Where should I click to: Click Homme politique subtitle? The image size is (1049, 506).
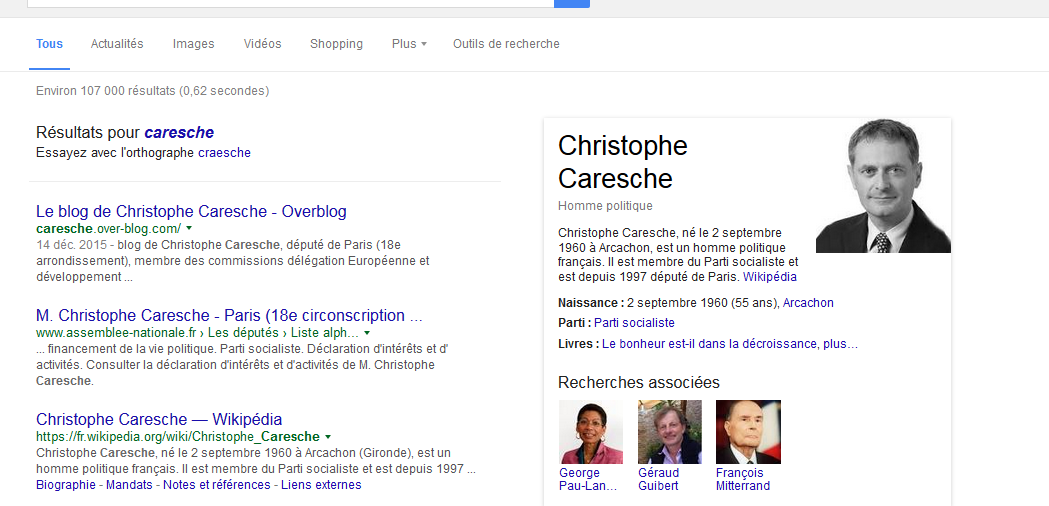[605, 205]
